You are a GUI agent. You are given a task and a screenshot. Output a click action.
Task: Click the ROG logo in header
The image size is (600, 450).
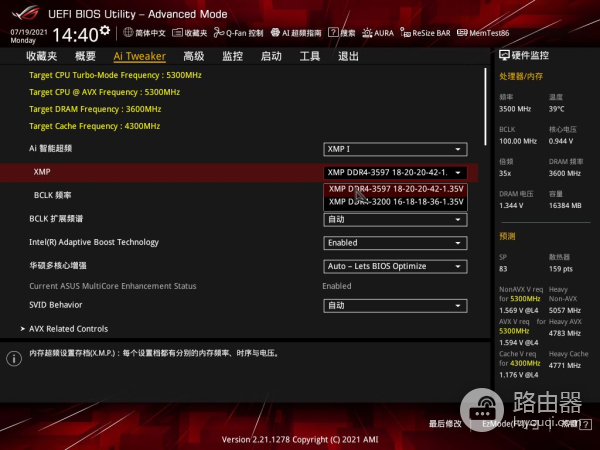tap(26, 13)
